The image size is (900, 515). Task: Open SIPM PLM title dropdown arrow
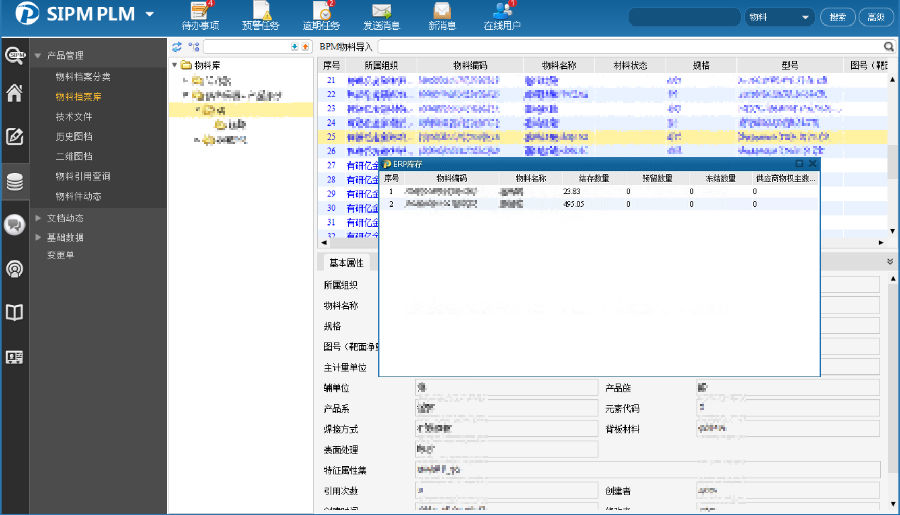[150, 15]
